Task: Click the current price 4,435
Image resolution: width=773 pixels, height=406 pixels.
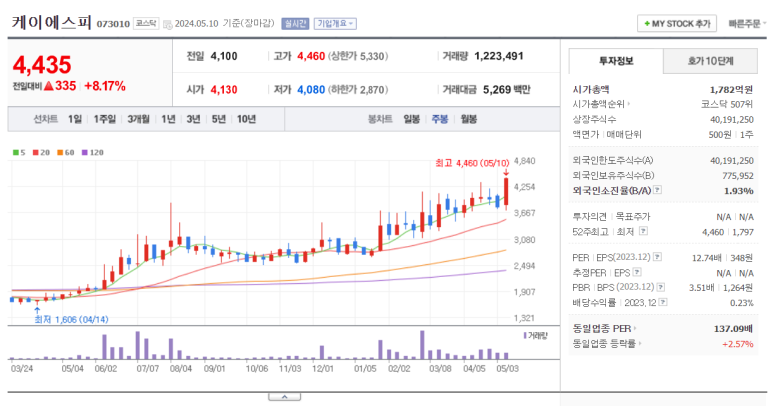Action: (42, 65)
